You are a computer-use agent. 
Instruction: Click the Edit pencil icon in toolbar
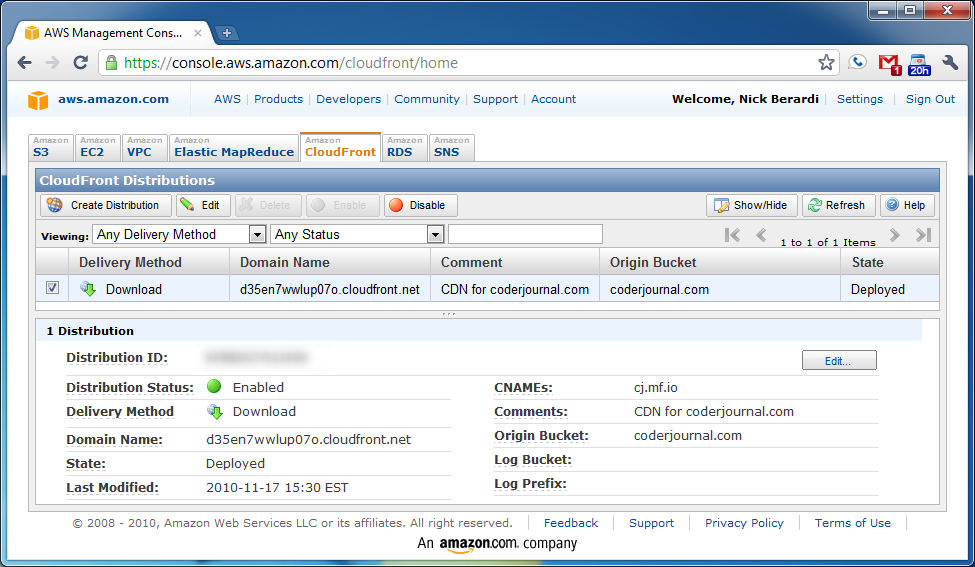click(188, 205)
